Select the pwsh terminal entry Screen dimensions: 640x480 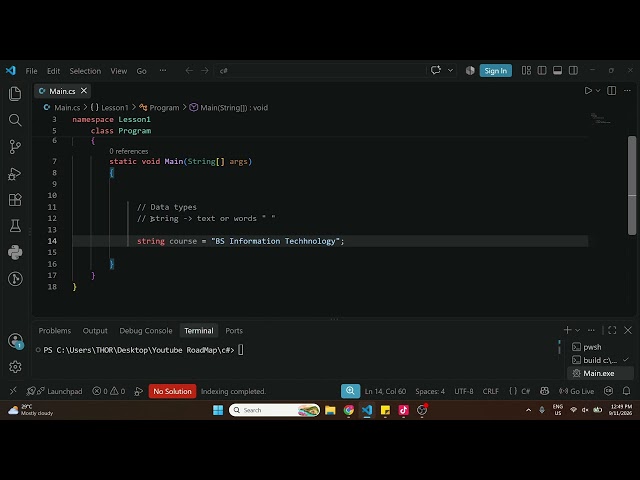tap(600, 347)
